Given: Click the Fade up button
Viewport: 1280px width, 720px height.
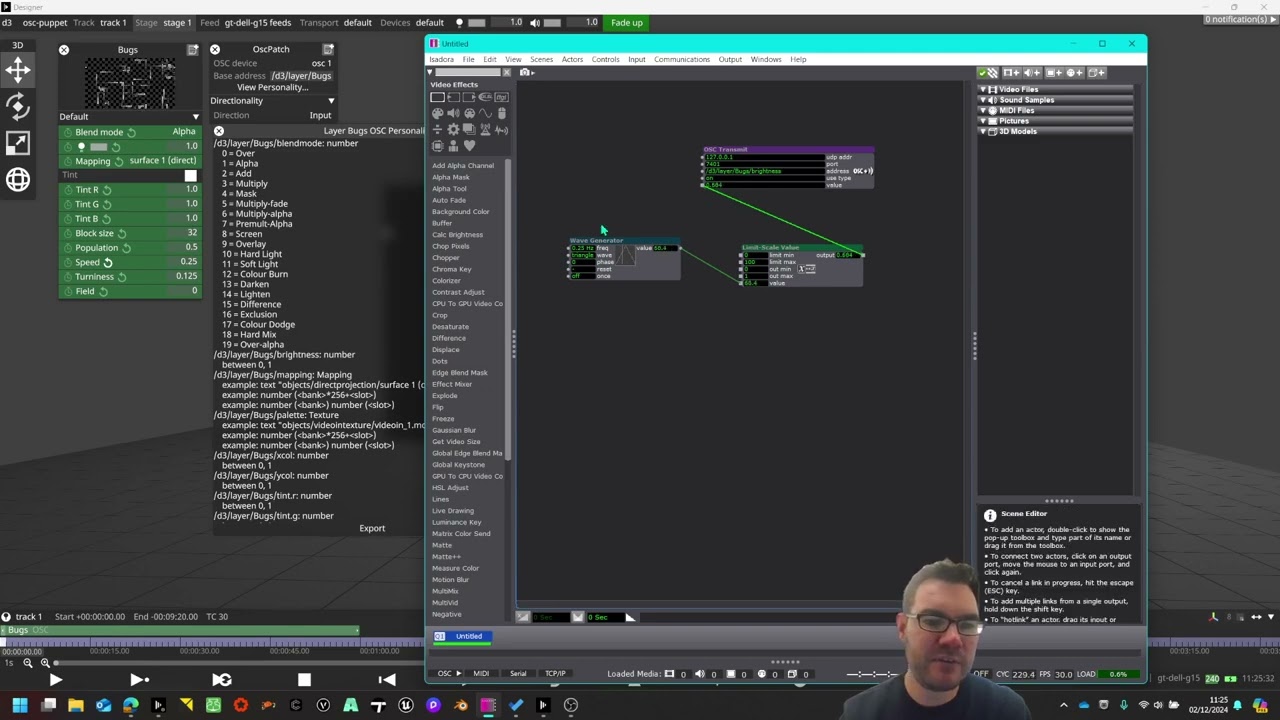Looking at the screenshot, I should pos(627,22).
